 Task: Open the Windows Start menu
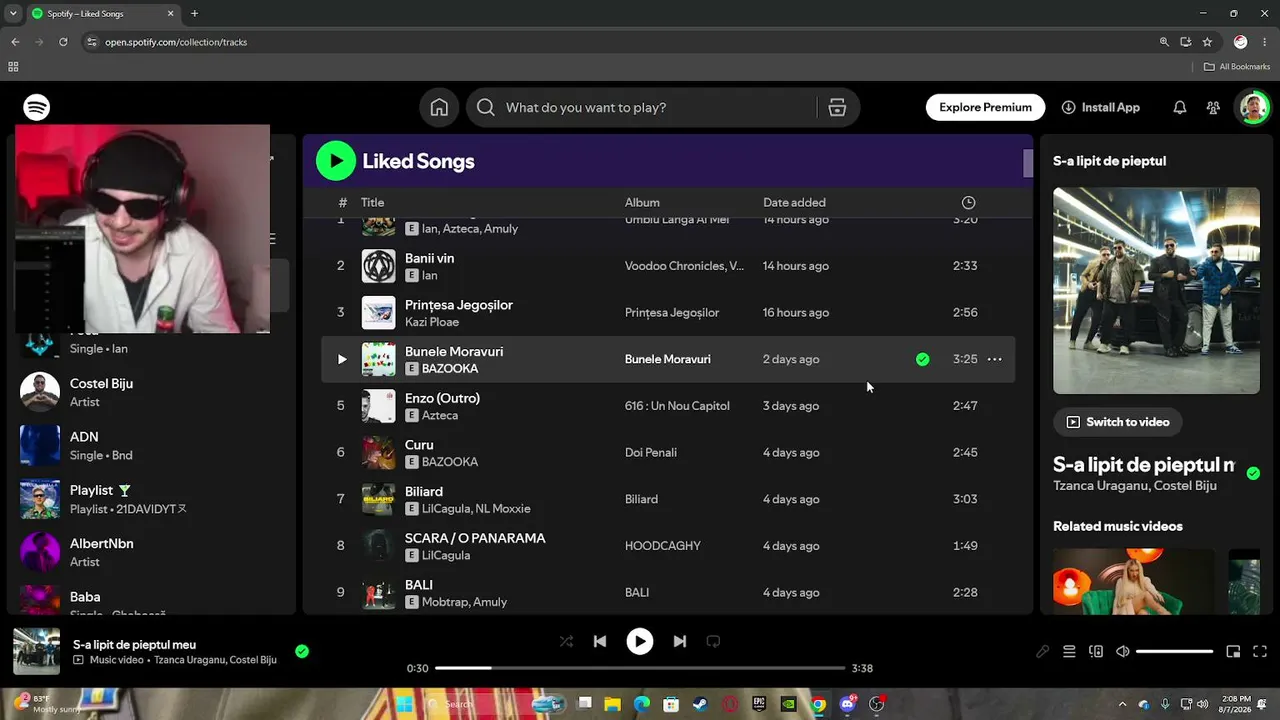[404, 704]
